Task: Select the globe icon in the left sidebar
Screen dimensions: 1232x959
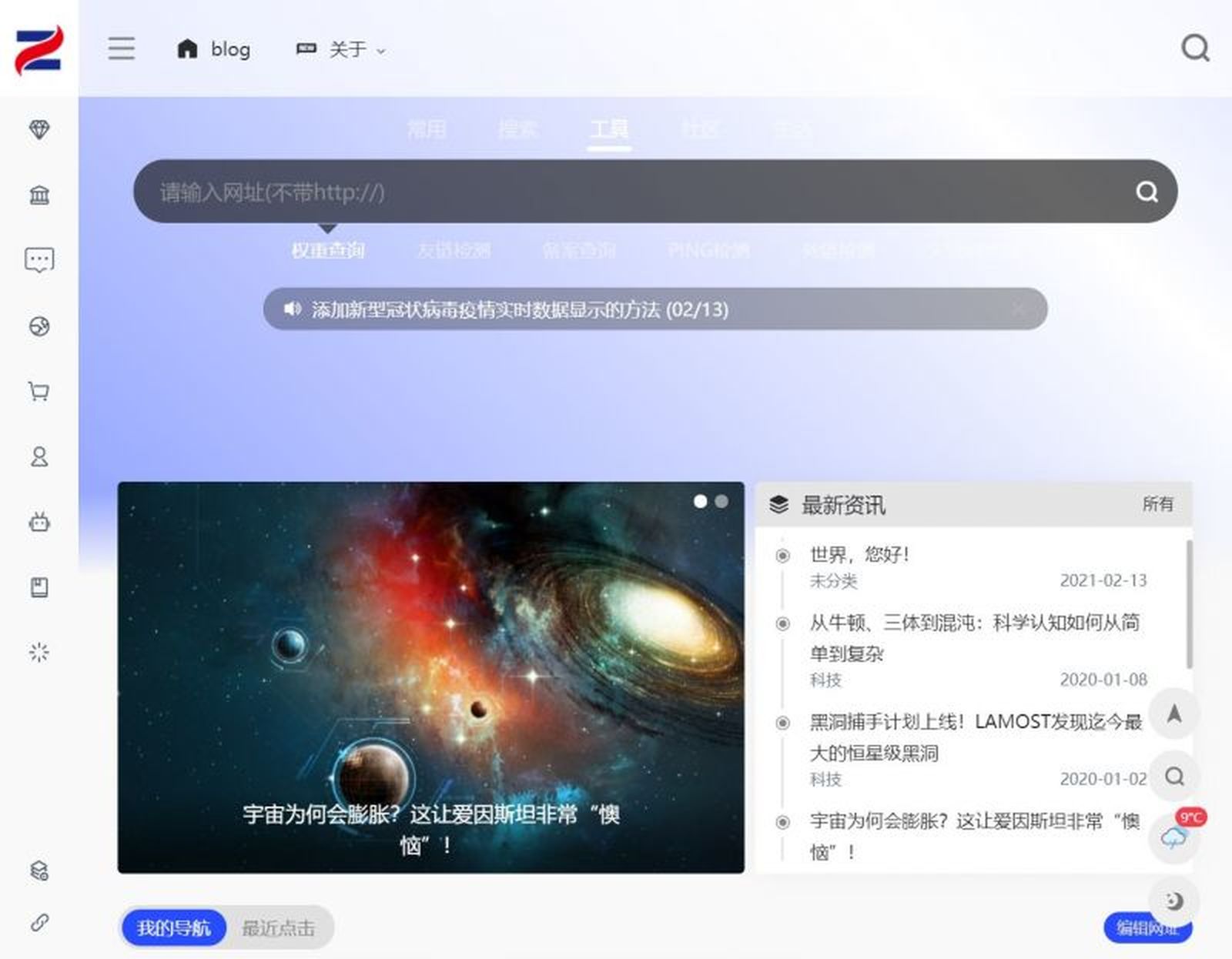Action: [x=38, y=326]
